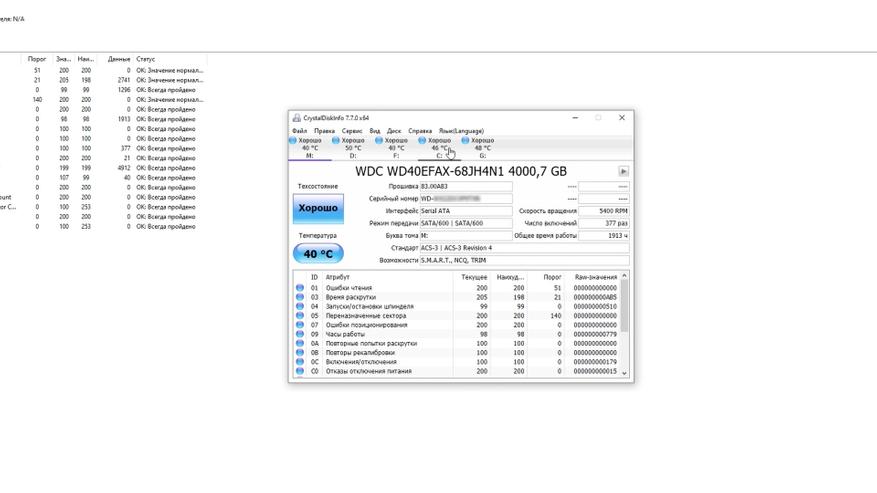Open the Диск menu
Screen dimensions: 877x493
(x=394, y=131)
